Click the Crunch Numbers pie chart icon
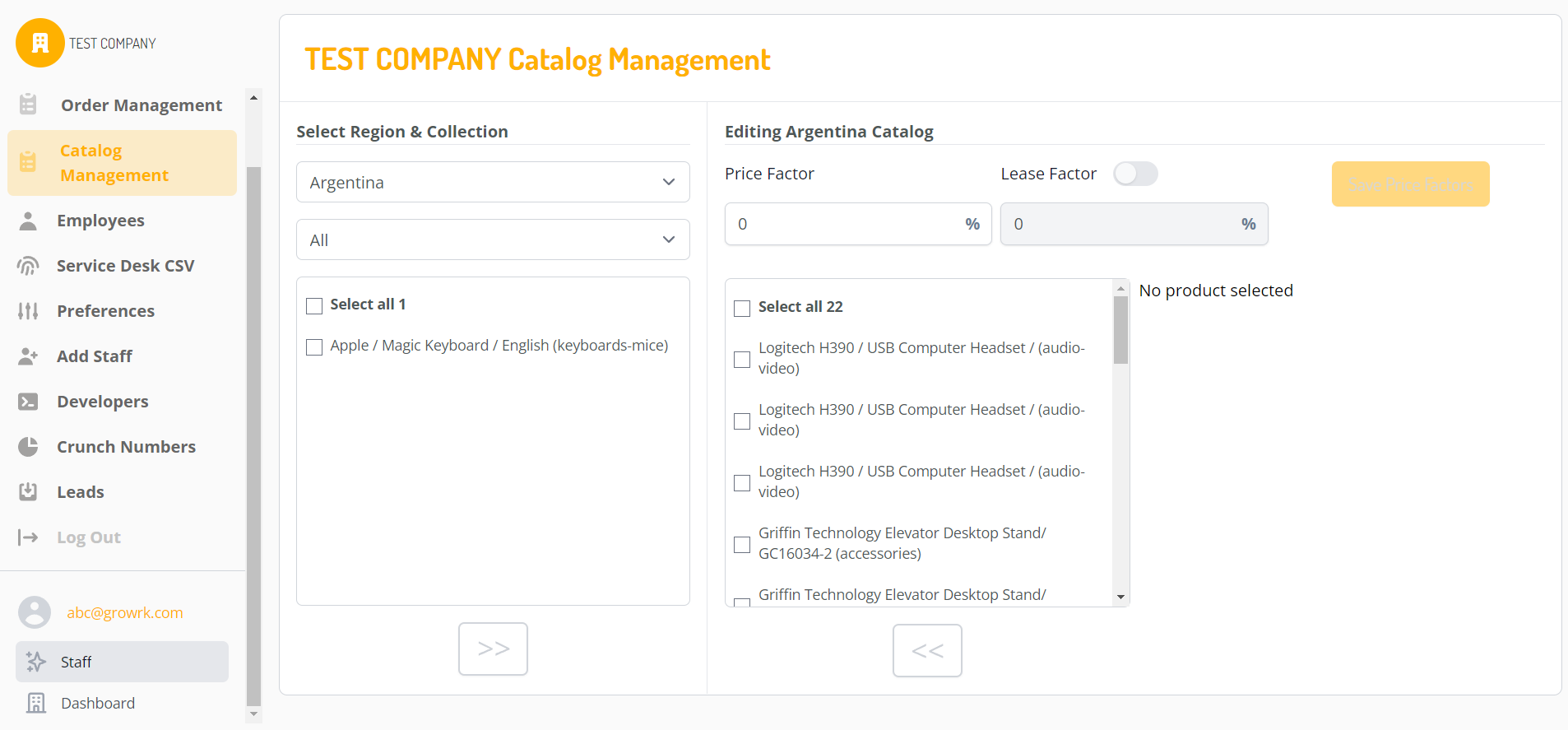The height and width of the screenshot is (730, 1568). coord(28,447)
